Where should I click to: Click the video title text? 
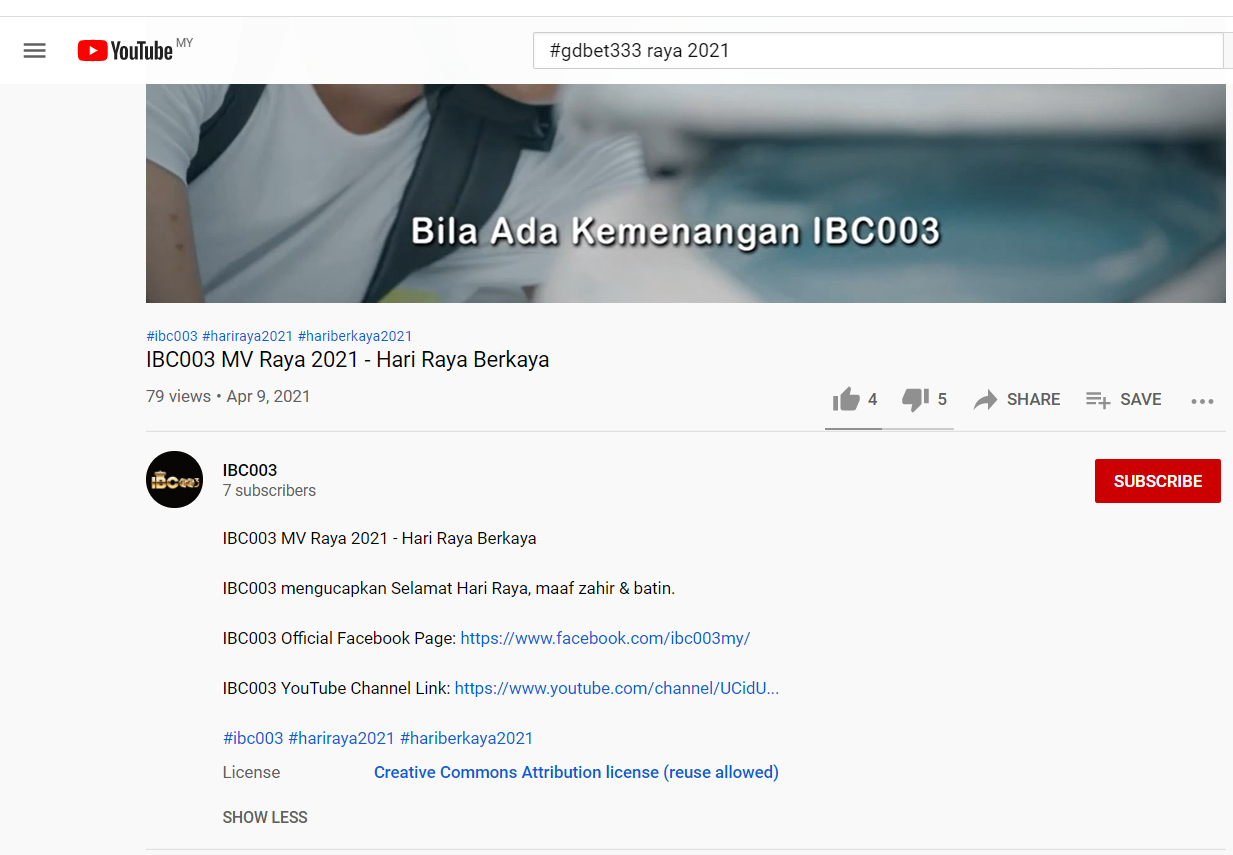coord(348,360)
